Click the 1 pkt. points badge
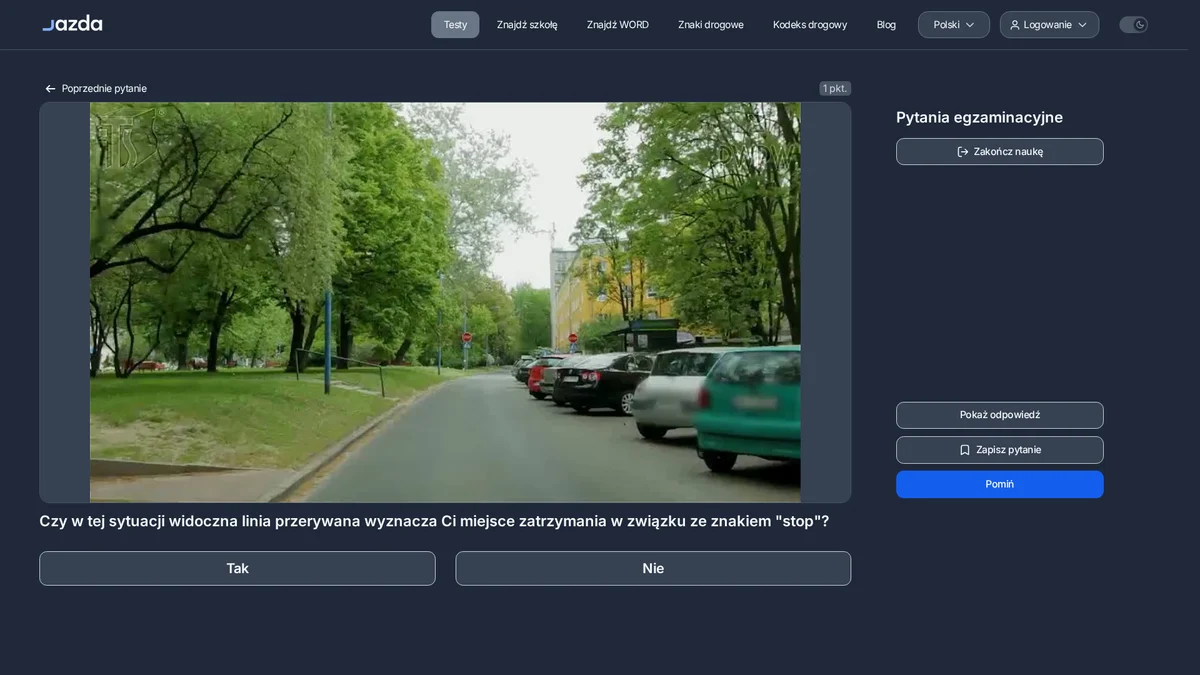1200x675 pixels. [835, 89]
